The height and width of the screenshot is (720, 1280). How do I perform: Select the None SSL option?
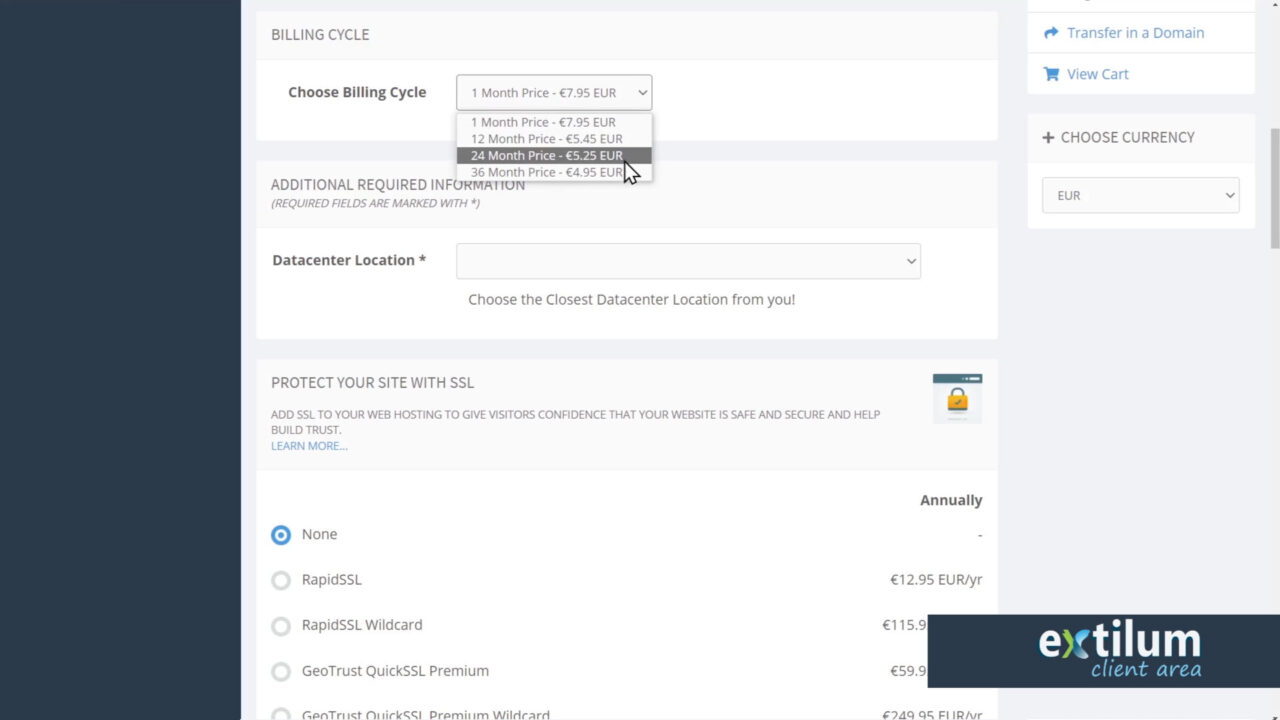280,534
